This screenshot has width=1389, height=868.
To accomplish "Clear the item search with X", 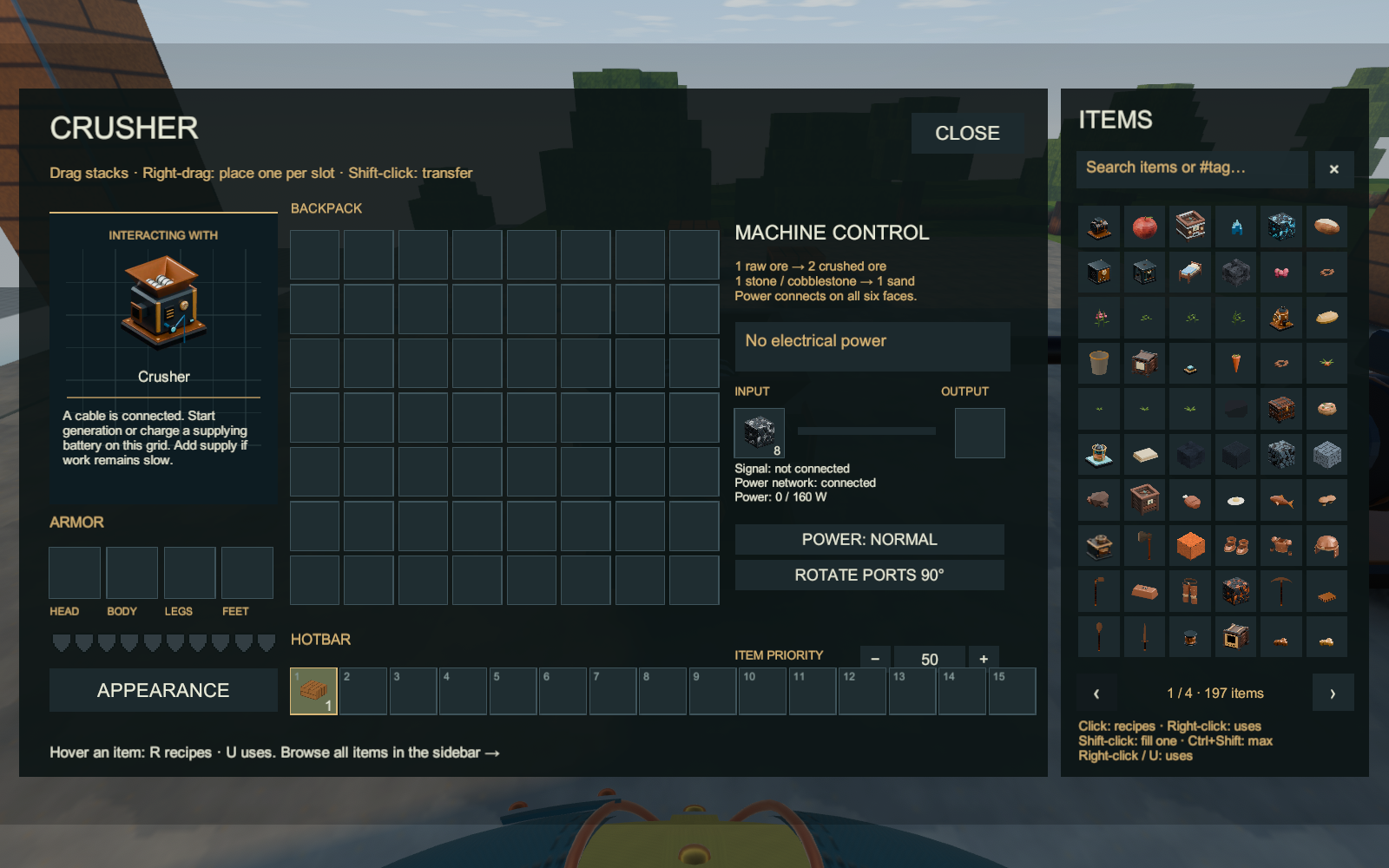I will [1334, 169].
